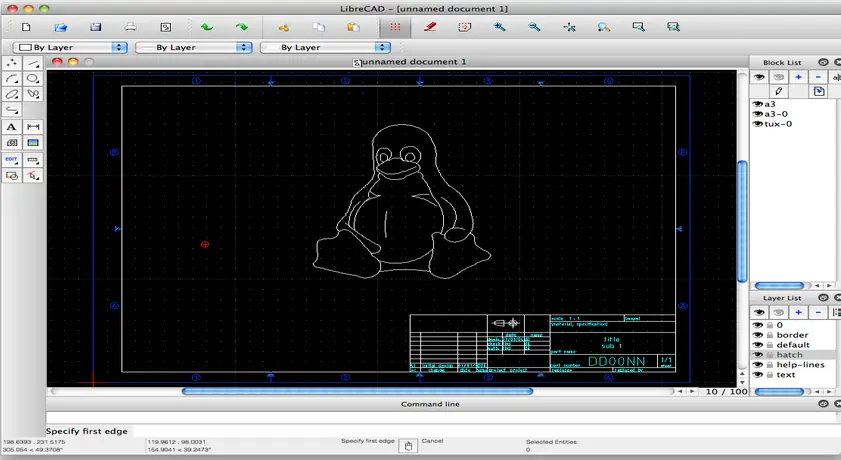Cut selection using the scissors icon
Image resolution: width=841 pixels, height=460 pixels.
283,27
